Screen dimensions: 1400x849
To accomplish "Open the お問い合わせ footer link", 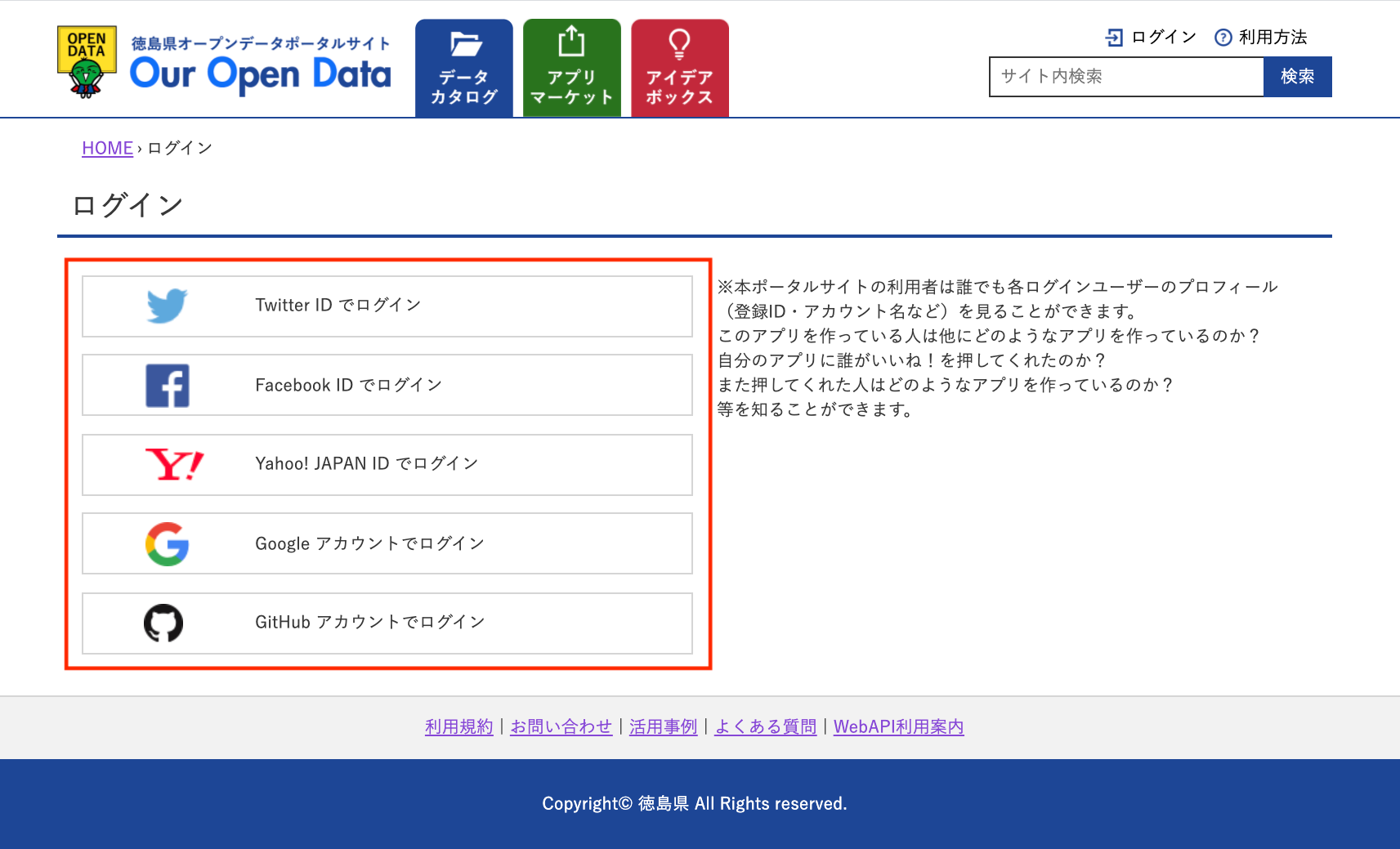I will (x=561, y=726).
